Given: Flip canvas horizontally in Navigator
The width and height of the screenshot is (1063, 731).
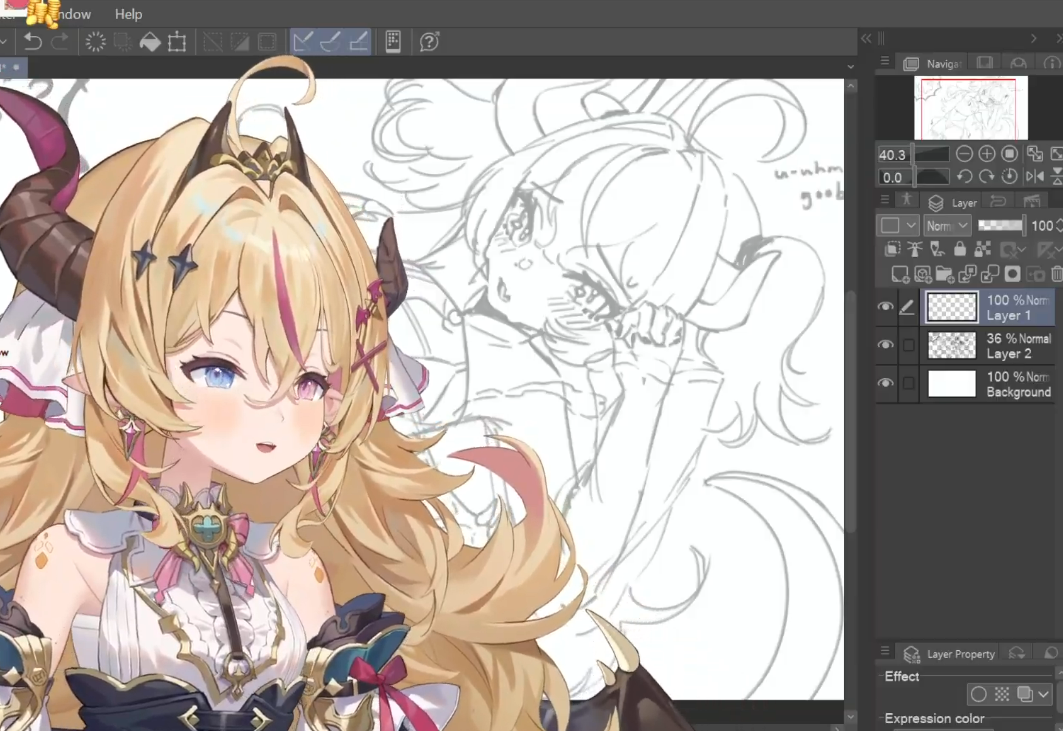Looking at the screenshot, I should pyautogui.click(x=1035, y=177).
